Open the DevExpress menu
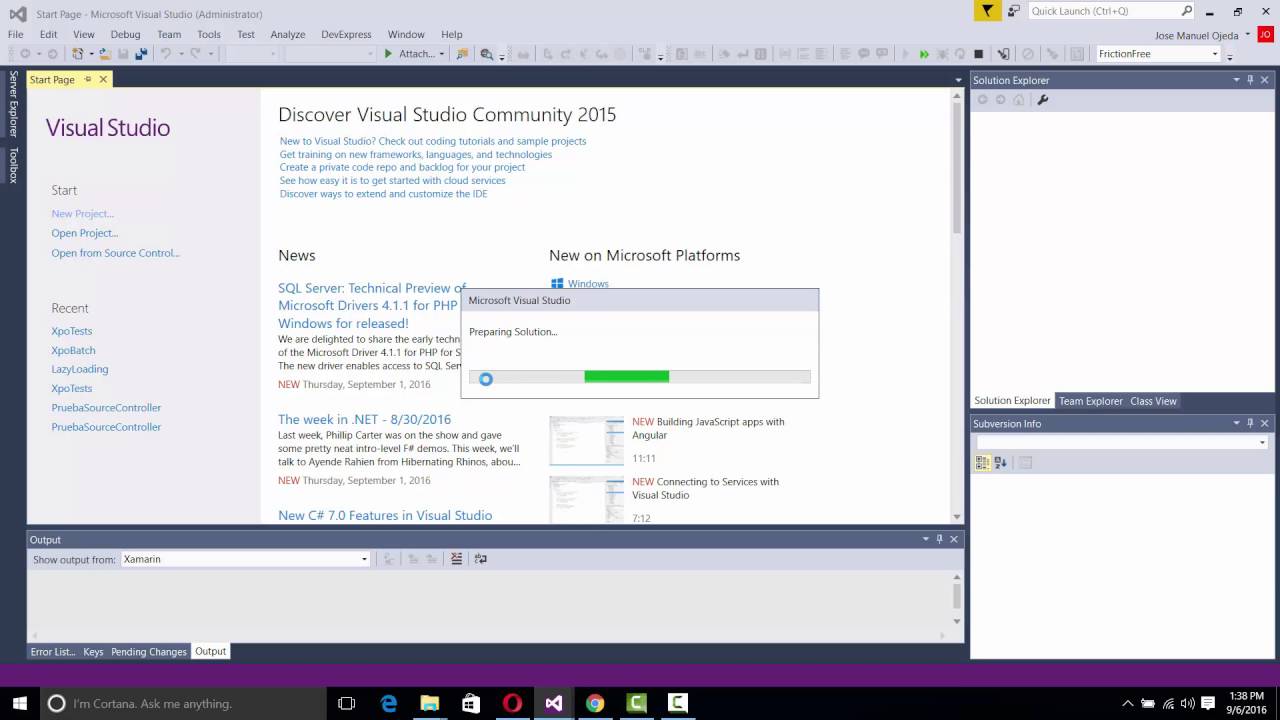The width and height of the screenshot is (1280, 720). [346, 34]
